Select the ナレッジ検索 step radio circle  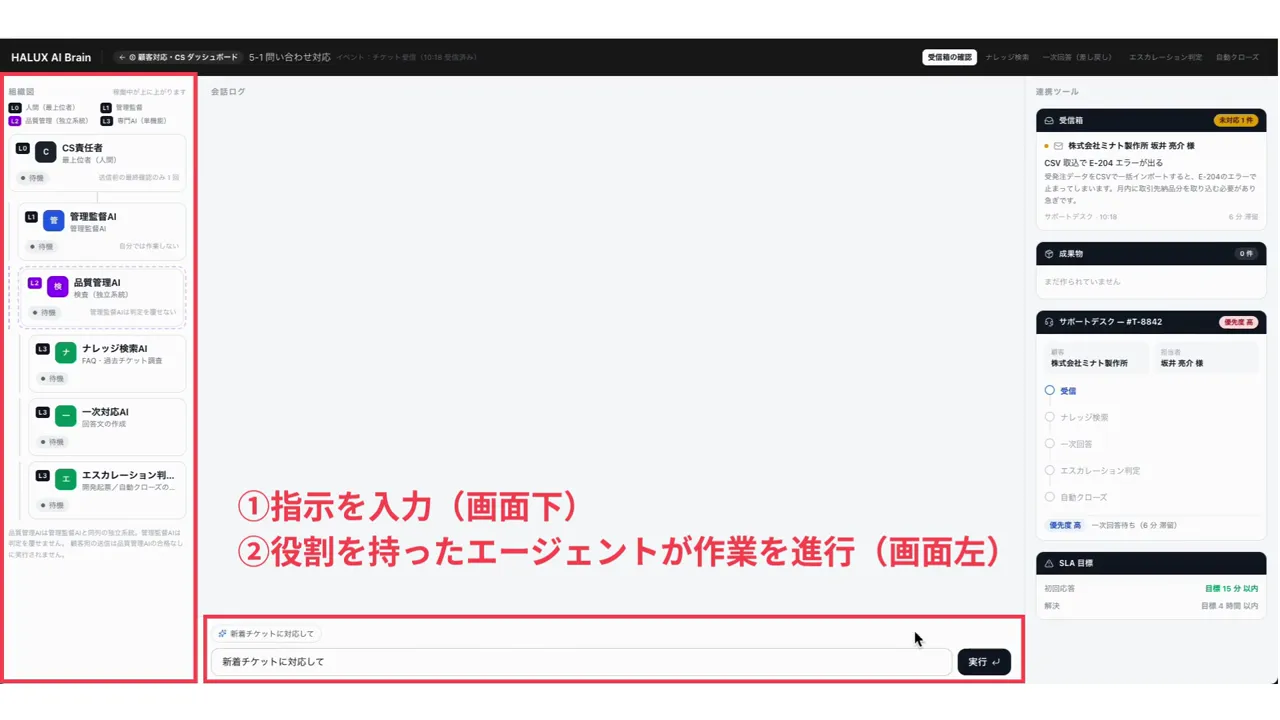coord(1050,417)
